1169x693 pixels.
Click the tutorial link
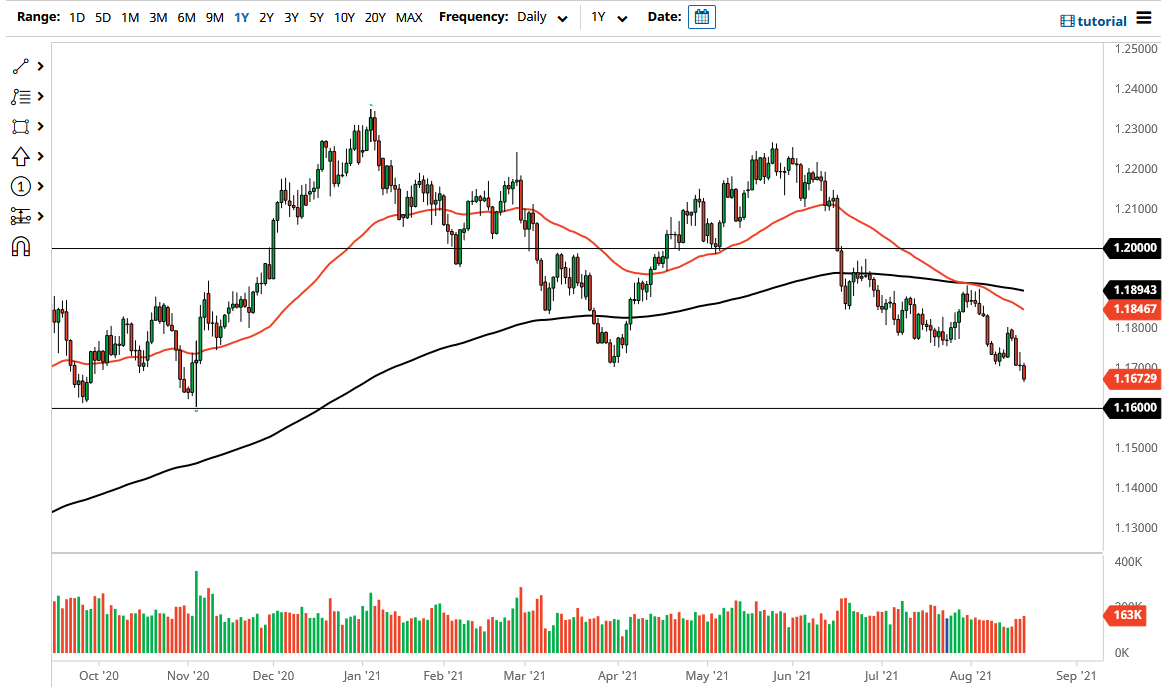[1093, 21]
